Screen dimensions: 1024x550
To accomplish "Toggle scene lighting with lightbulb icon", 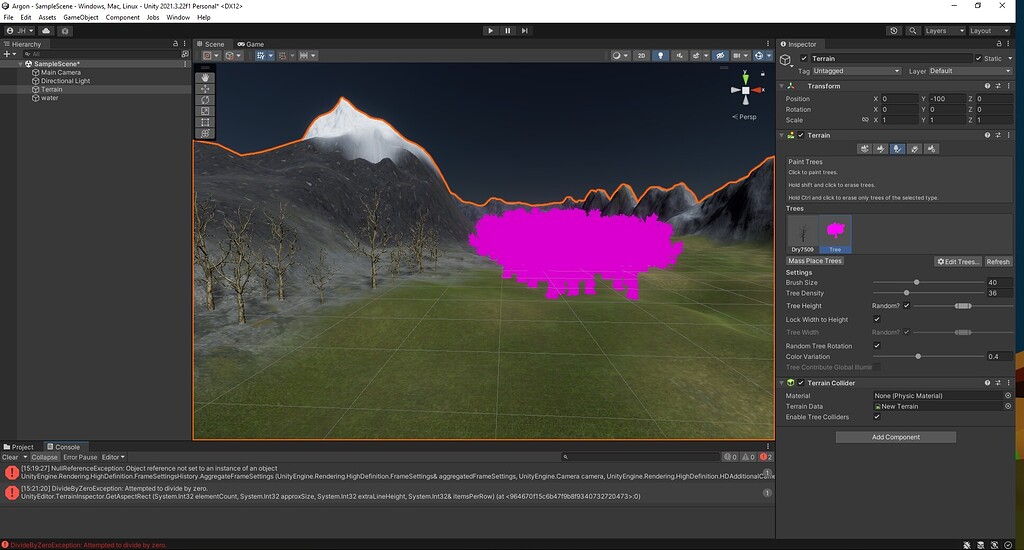I will pyautogui.click(x=660, y=56).
